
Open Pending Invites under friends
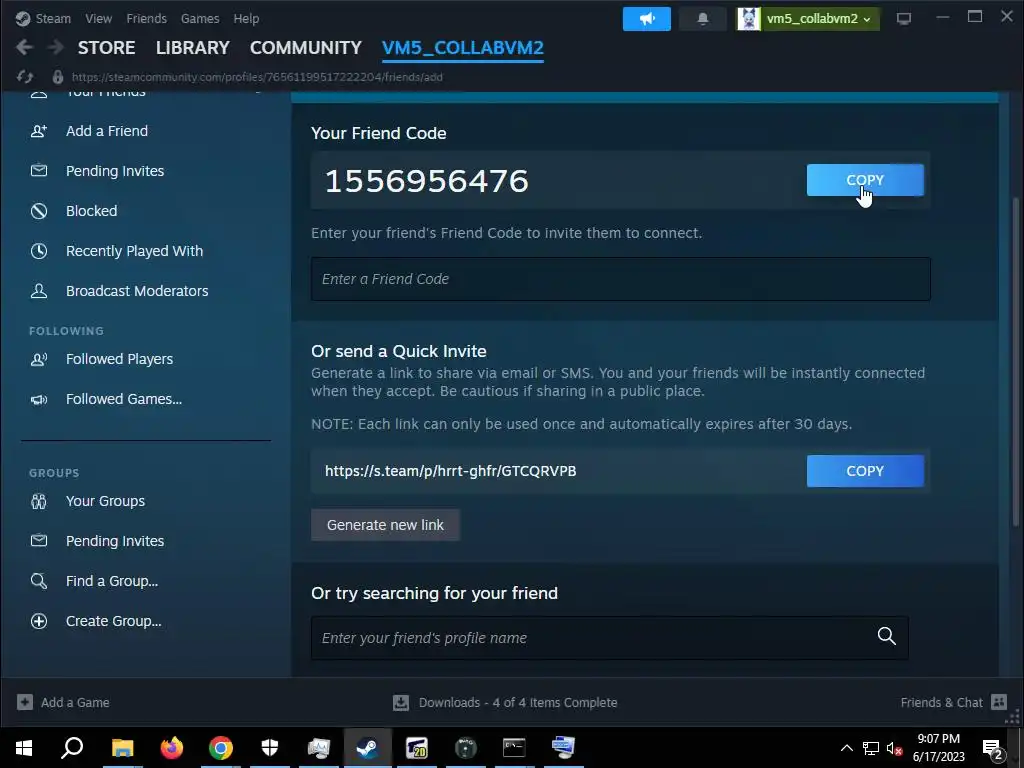click(115, 171)
